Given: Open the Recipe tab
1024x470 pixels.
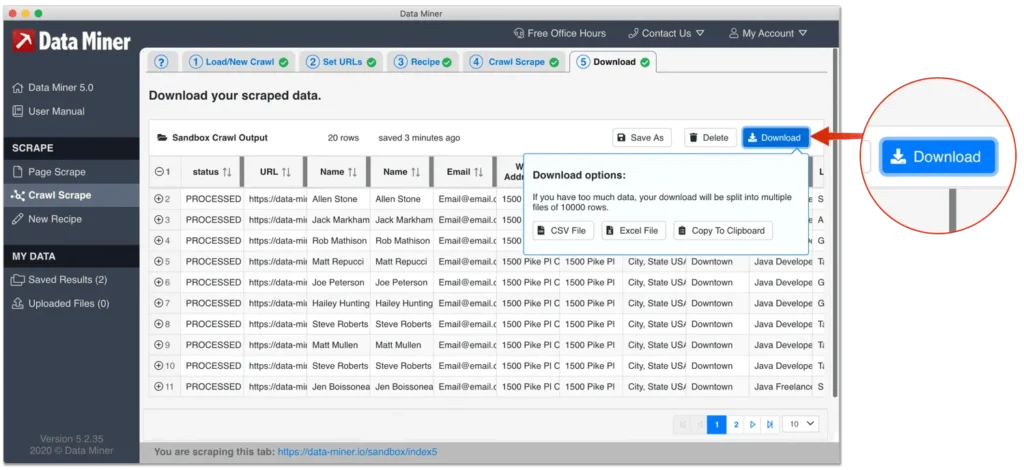Looking at the screenshot, I should [423, 62].
